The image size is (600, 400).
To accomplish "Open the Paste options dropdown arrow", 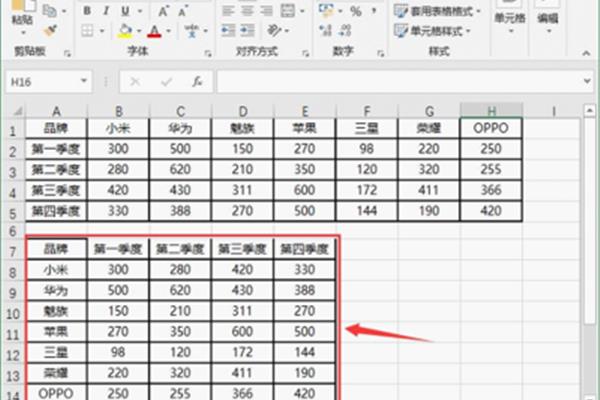I will point(23,33).
